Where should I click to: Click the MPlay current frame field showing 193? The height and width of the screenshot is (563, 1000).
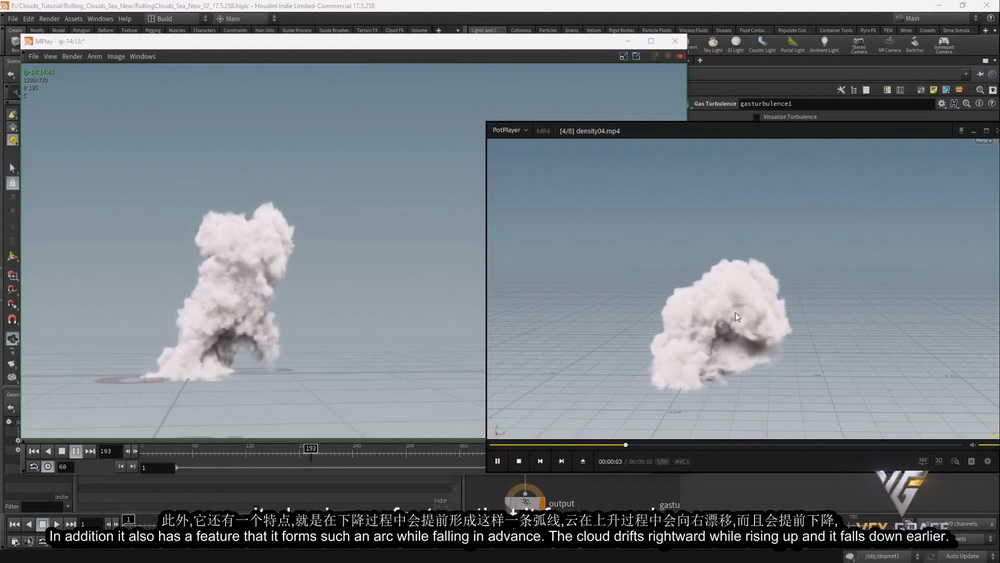coord(110,451)
